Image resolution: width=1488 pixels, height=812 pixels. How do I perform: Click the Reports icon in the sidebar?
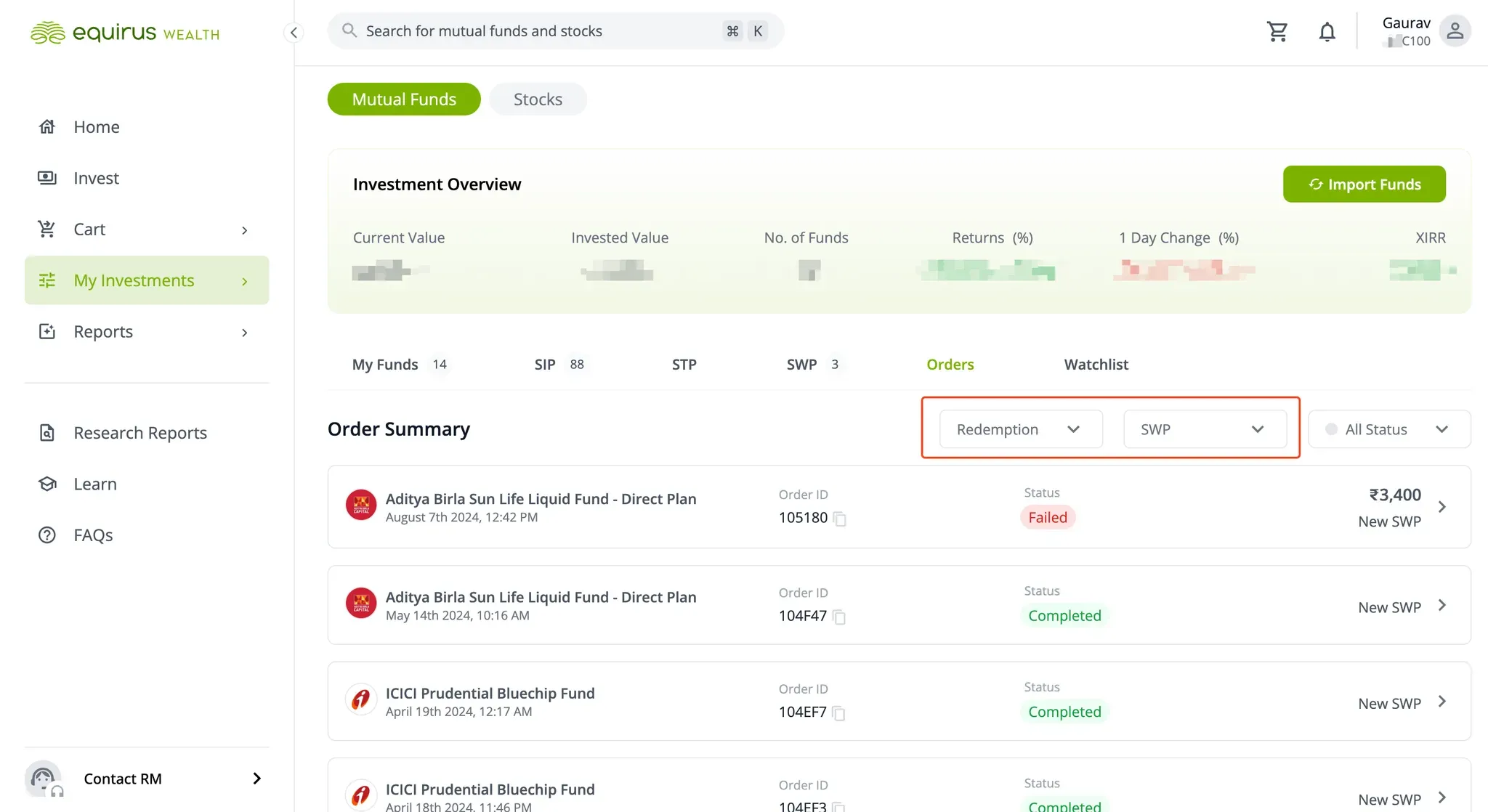pos(47,332)
